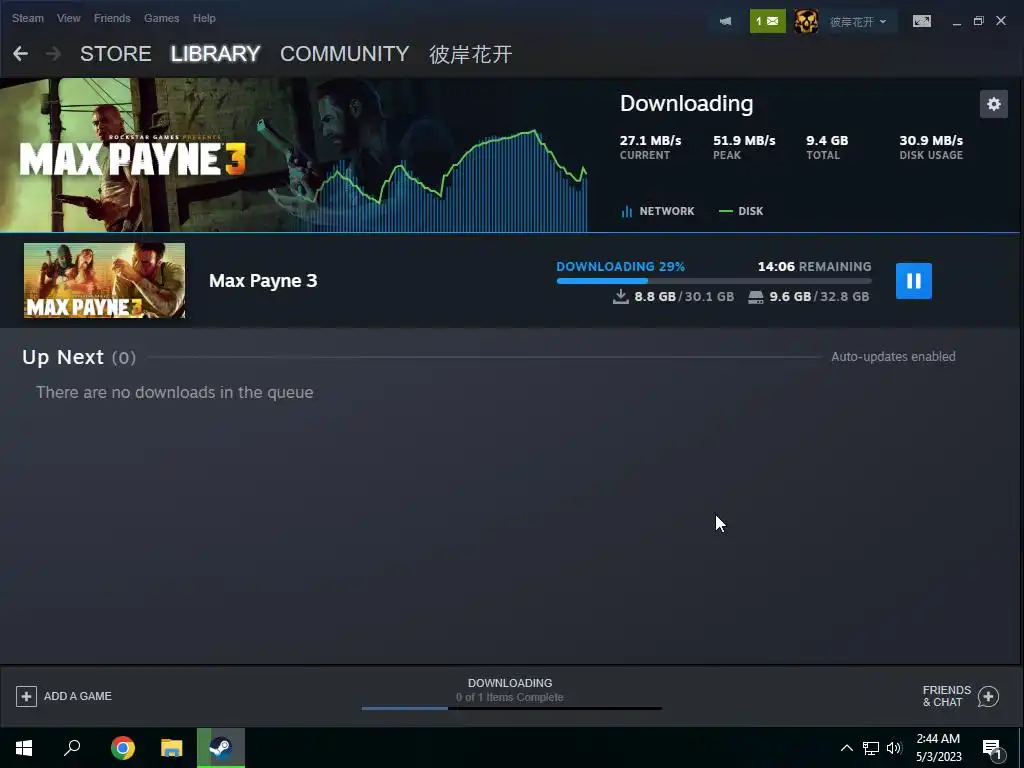Open the Games menu
Screen dimensions: 1024x768
pyautogui.click(x=161, y=18)
